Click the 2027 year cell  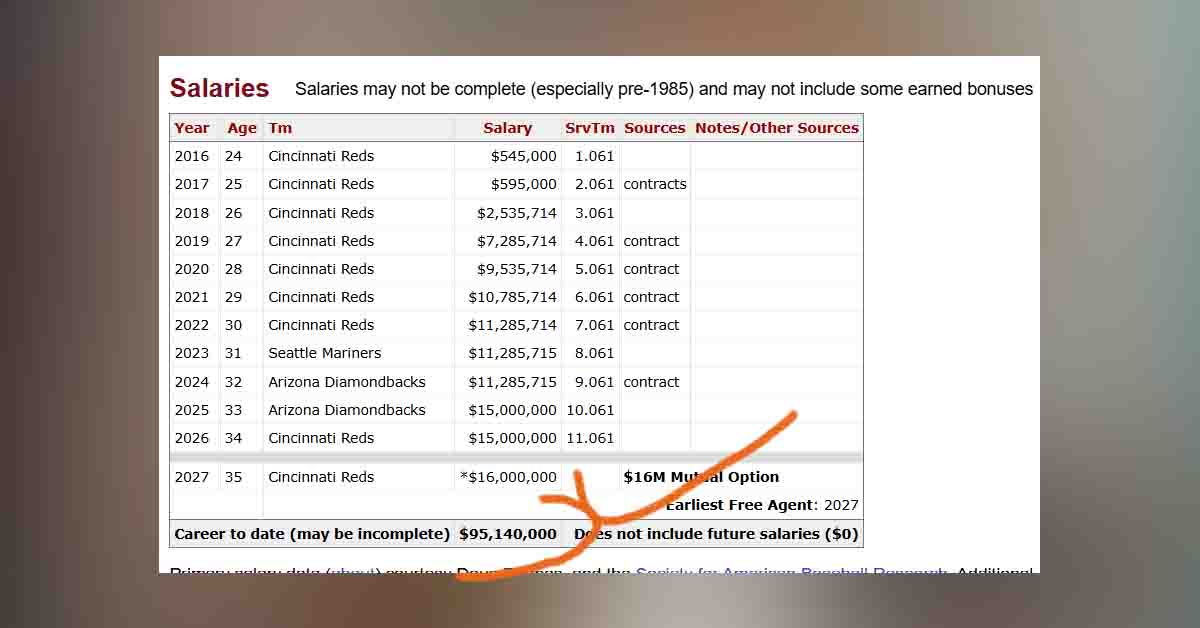point(192,477)
